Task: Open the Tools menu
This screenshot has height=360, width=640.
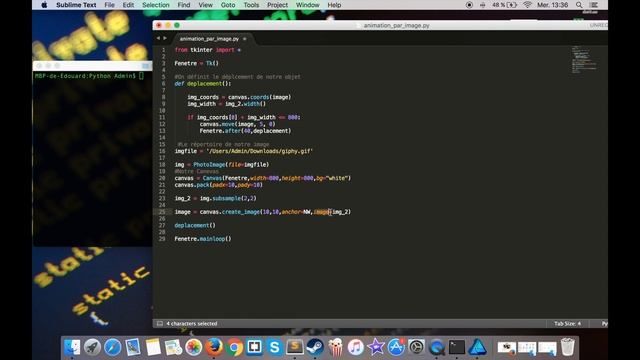Action: click(x=251, y=5)
